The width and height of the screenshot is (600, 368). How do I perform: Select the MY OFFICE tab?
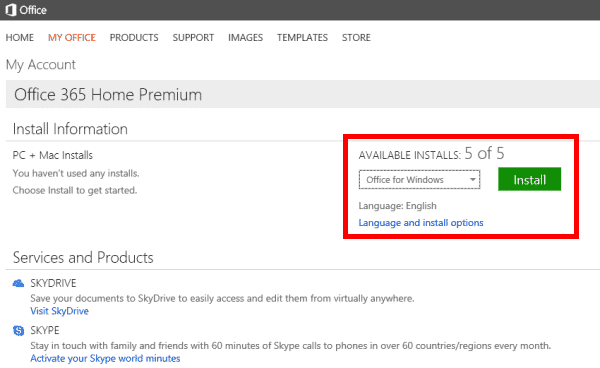pyautogui.click(x=72, y=37)
